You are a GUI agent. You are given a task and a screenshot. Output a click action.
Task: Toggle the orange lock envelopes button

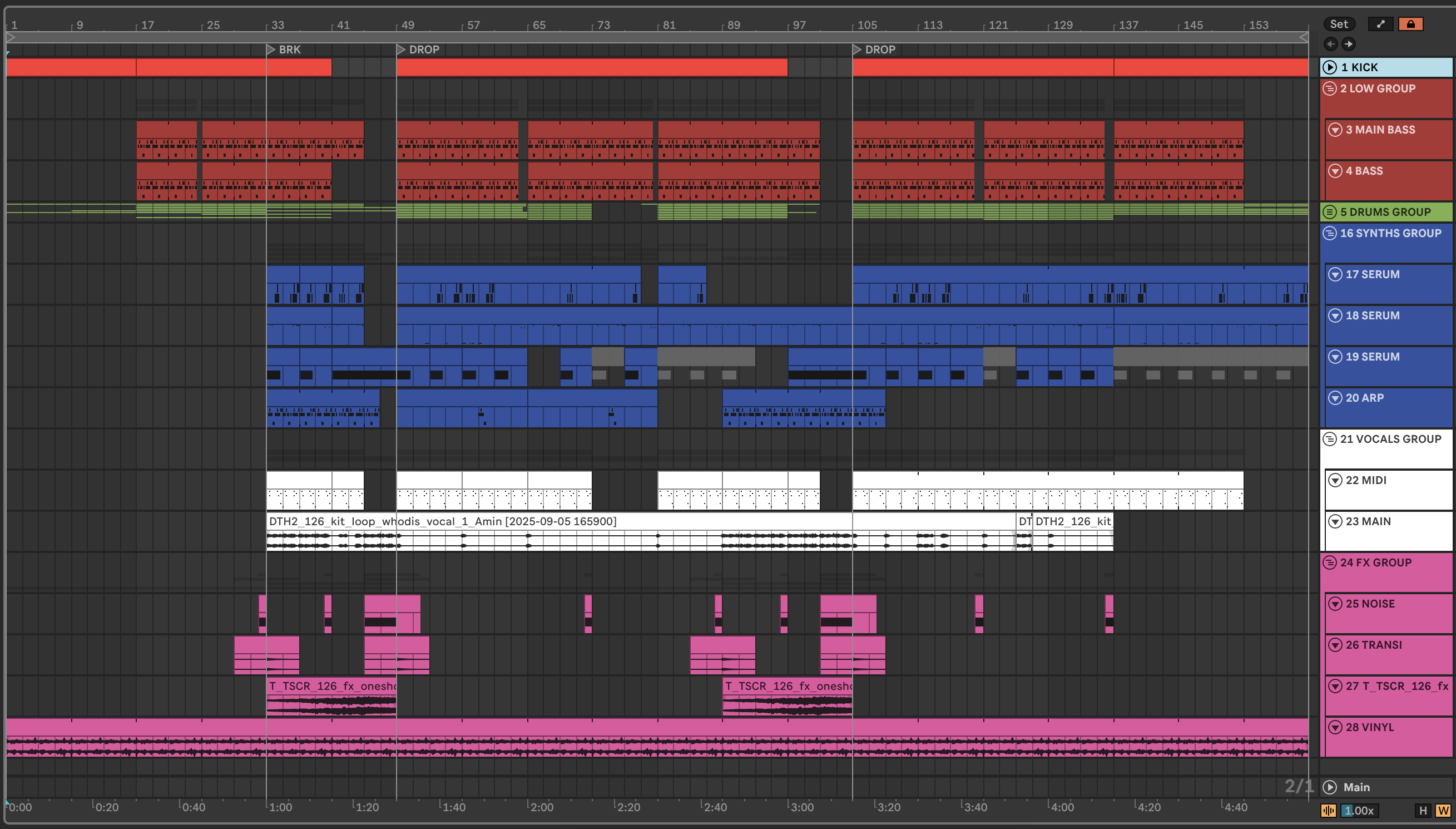coord(1410,24)
